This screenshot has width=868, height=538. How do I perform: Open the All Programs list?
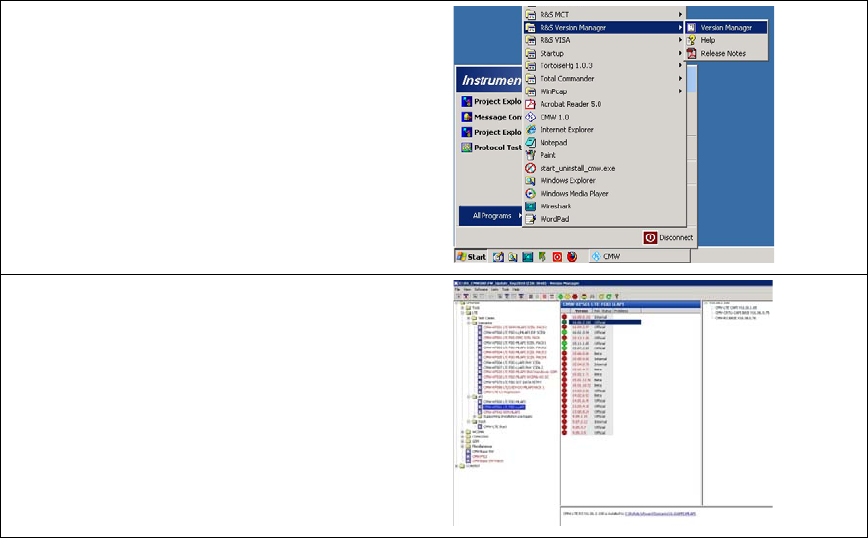point(491,215)
